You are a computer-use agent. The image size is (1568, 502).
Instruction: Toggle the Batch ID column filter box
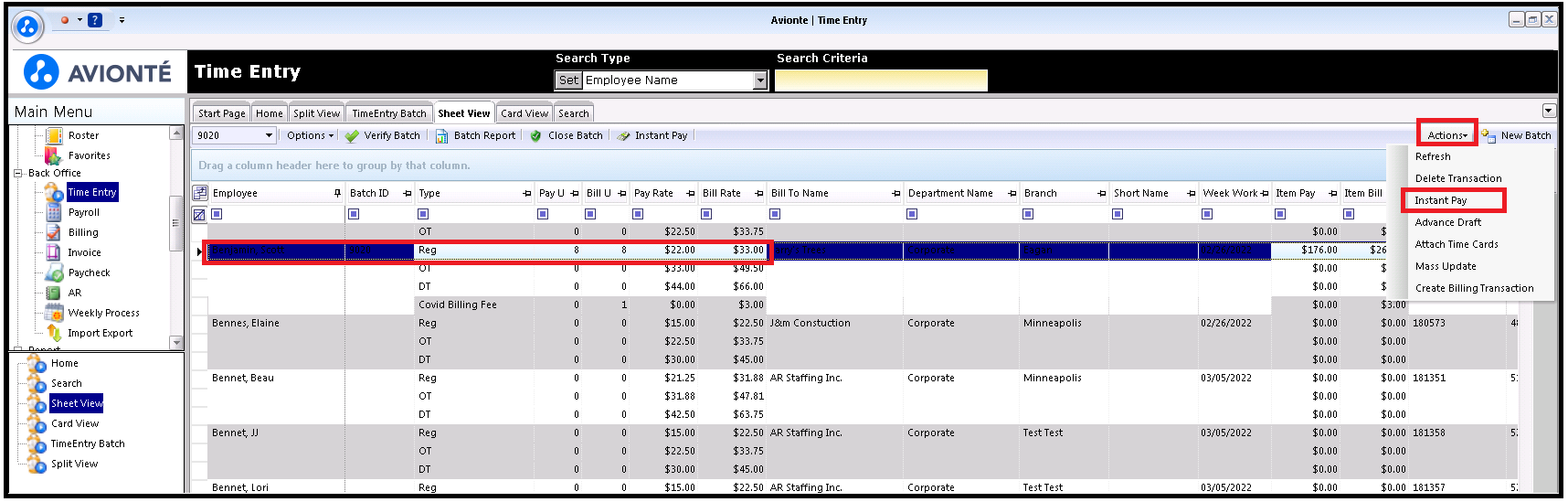[x=354, y=214]
